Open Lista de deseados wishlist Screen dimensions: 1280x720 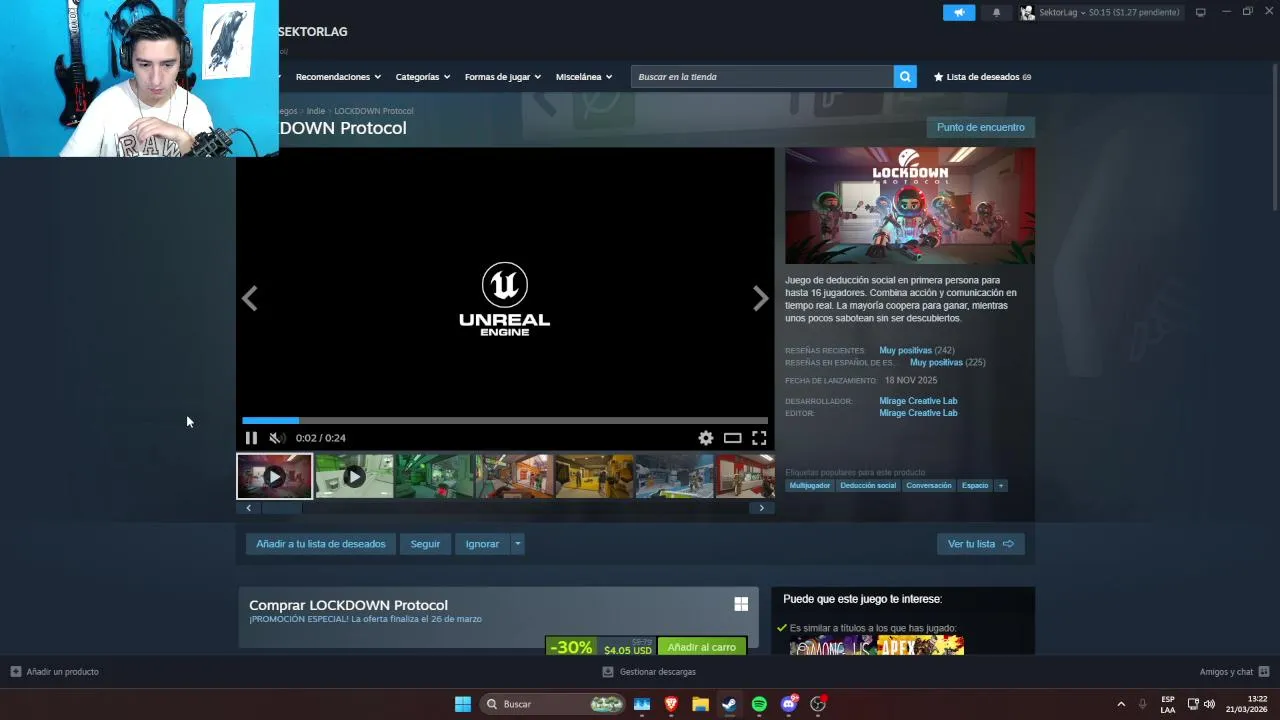coord(982,77)
